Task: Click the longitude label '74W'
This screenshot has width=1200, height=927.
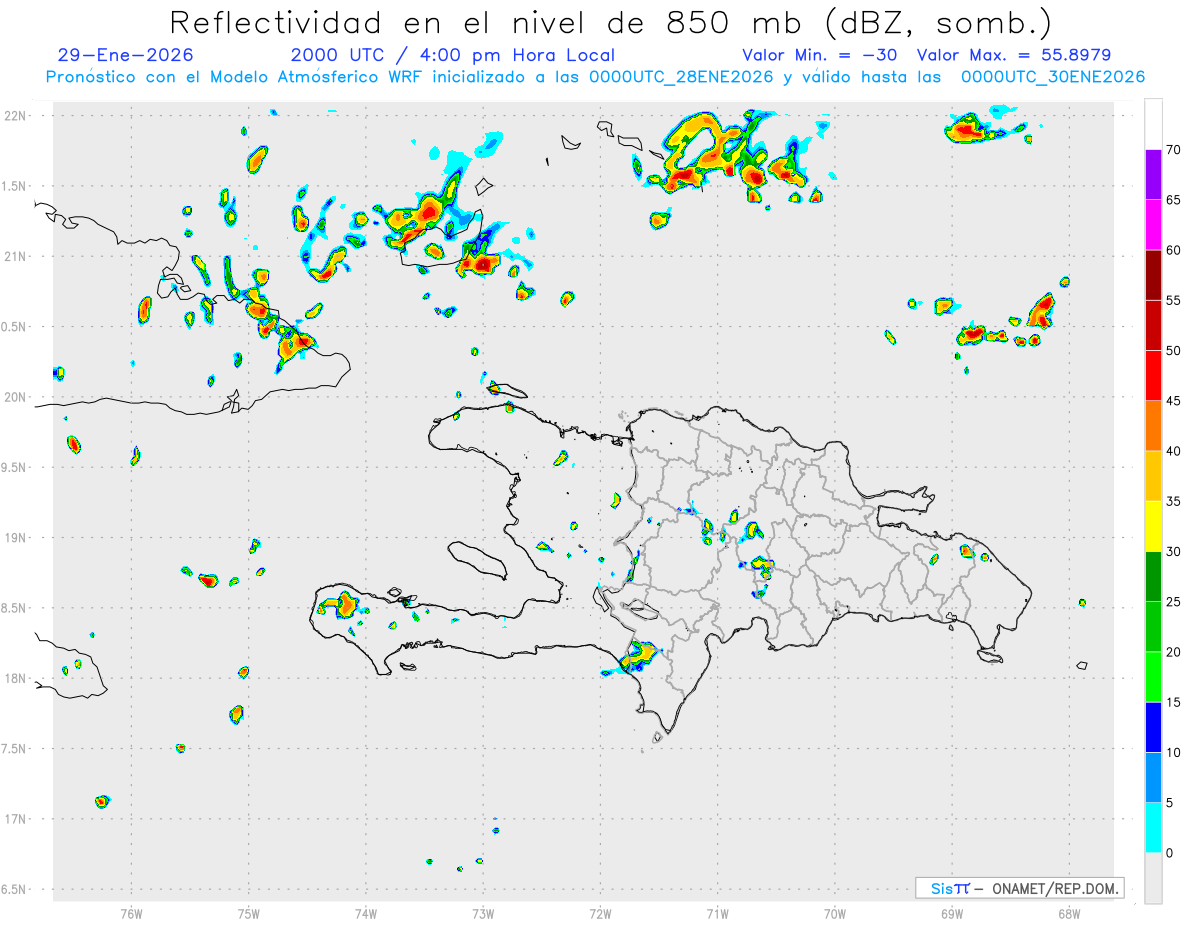Action: 366,913
